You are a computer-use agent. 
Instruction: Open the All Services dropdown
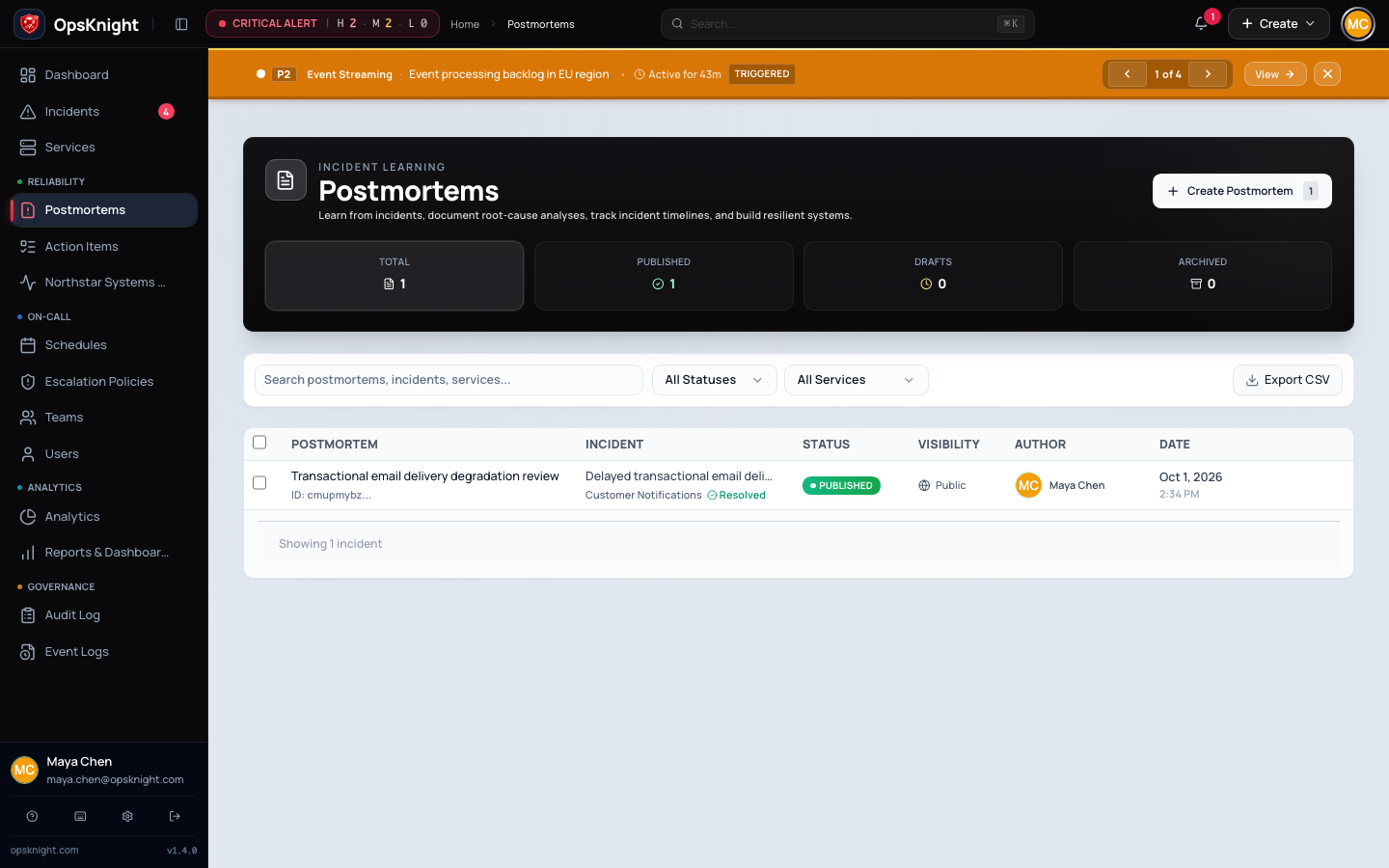click(857, 380)
